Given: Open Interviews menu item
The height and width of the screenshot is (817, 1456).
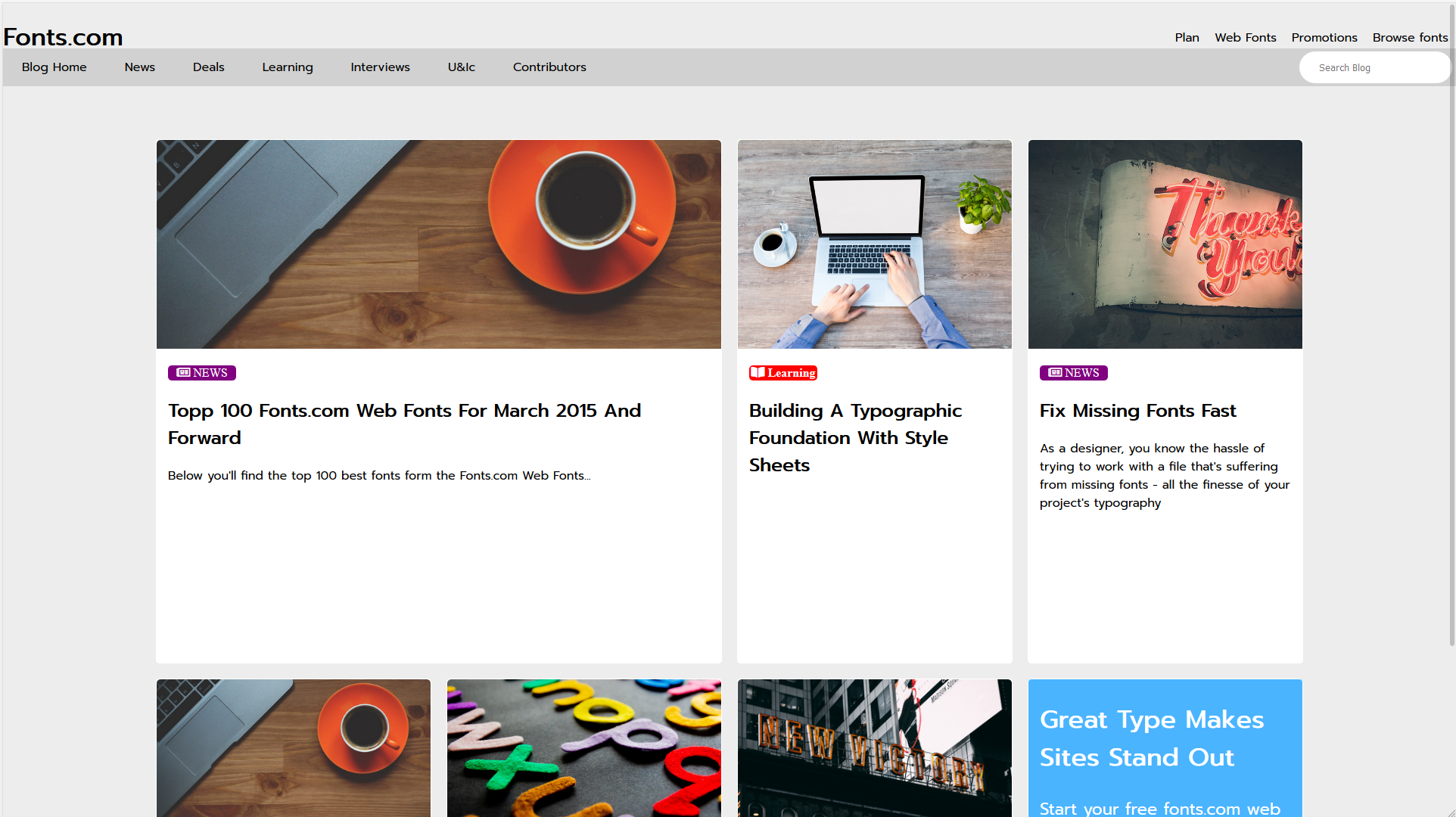Looking at the screenshot, I should point(380,67).
